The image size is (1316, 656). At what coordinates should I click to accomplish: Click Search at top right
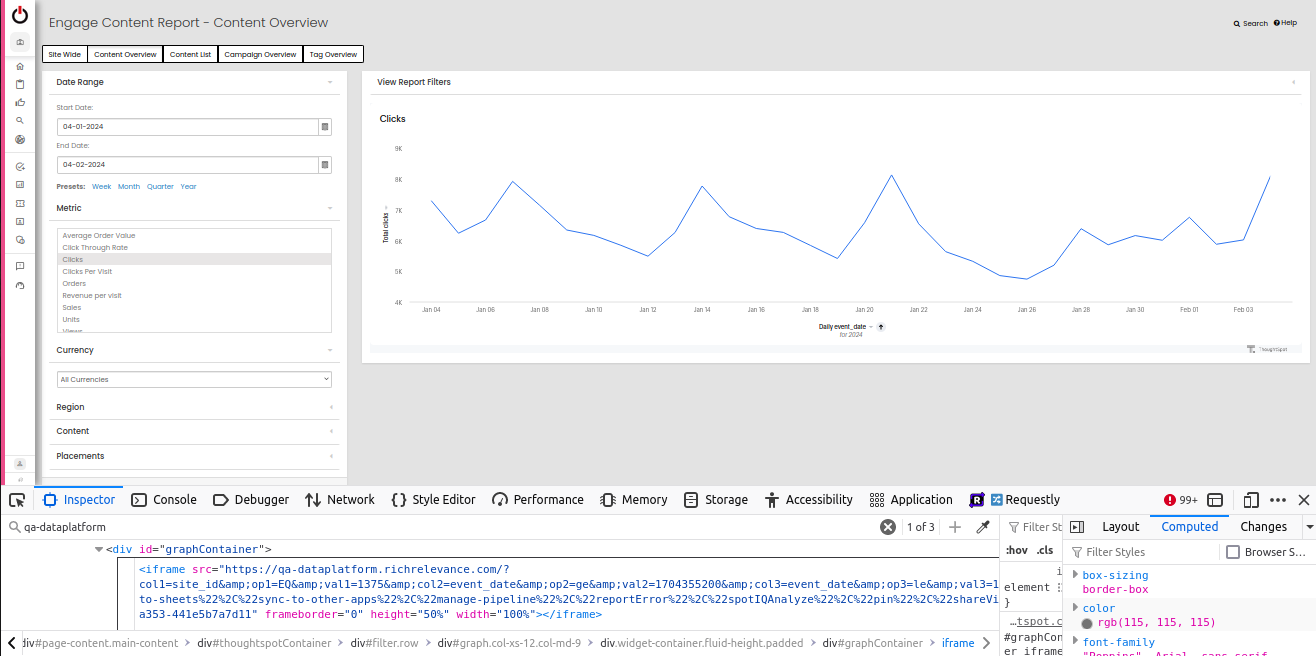click(x=1250, y=23)
